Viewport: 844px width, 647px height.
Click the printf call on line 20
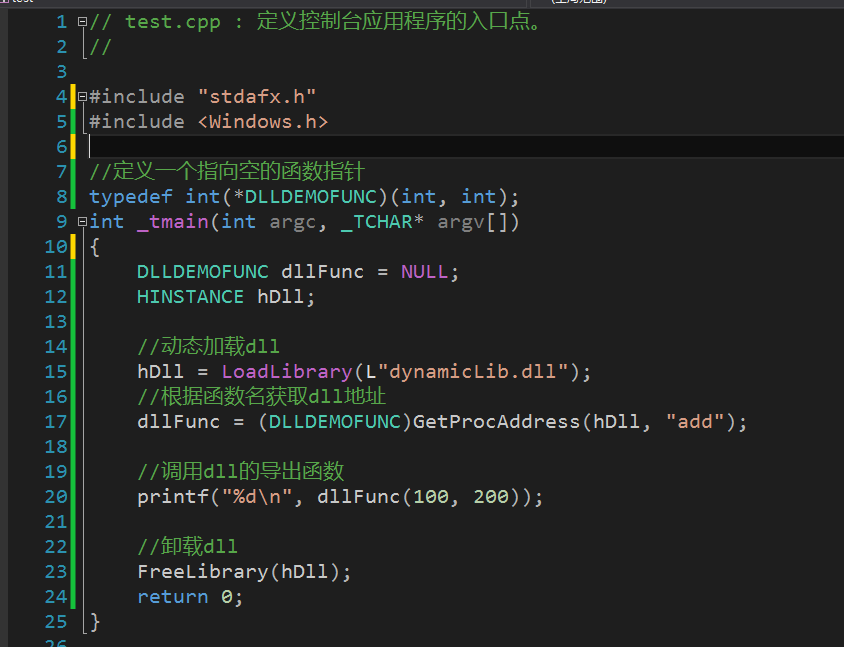173,497
